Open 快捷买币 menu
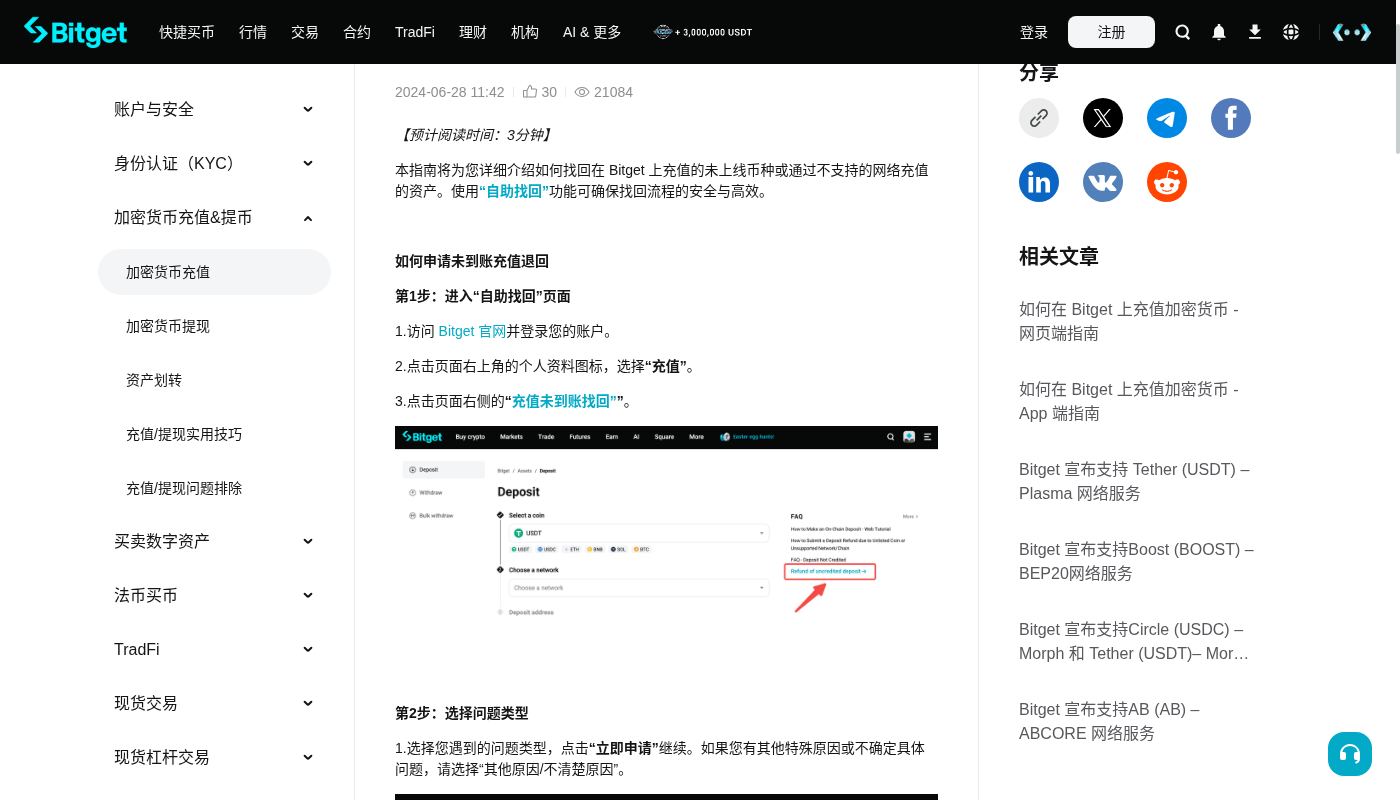Screen dimensions: 1400x800 coord(187,32)
